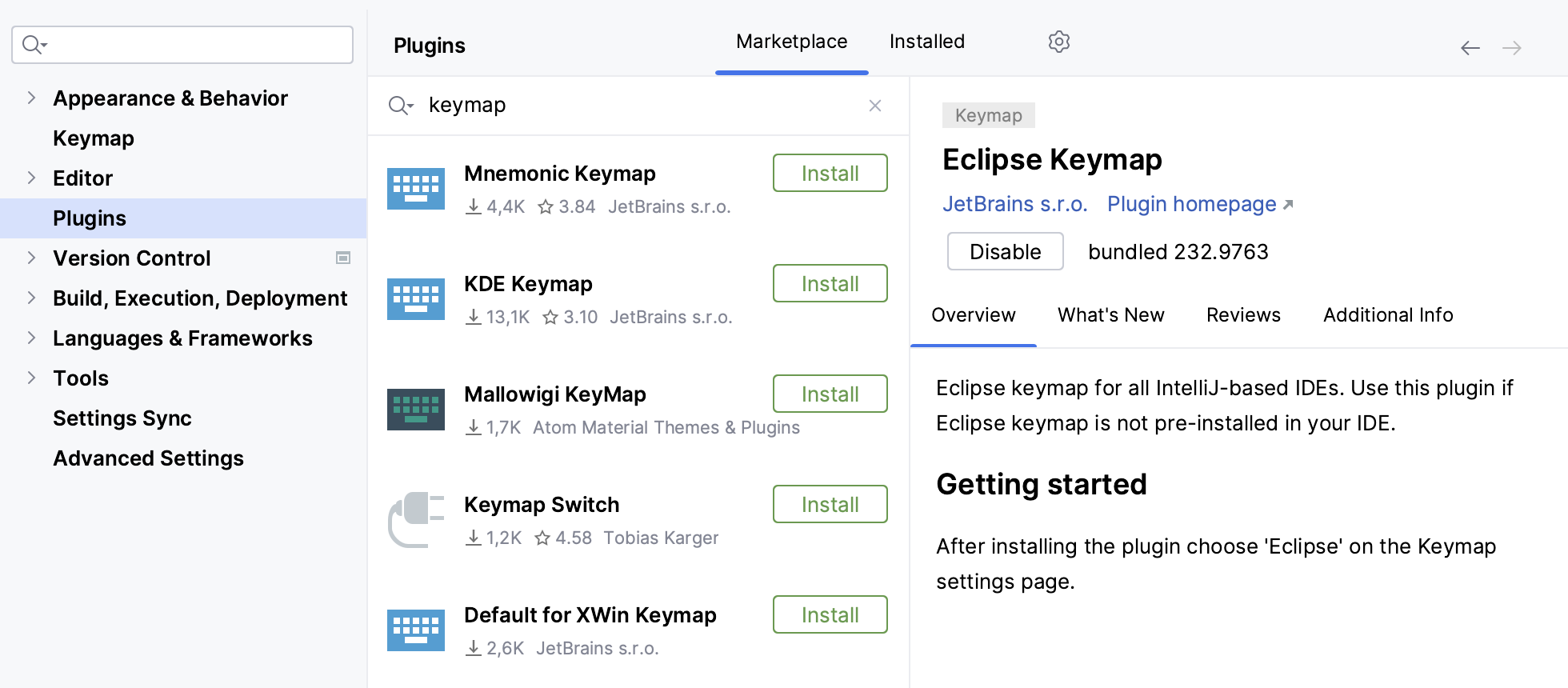The height and width of the screenshot is (688, 1568).
Task: Open the Additional Info tab
Action: pos(1388,315)
